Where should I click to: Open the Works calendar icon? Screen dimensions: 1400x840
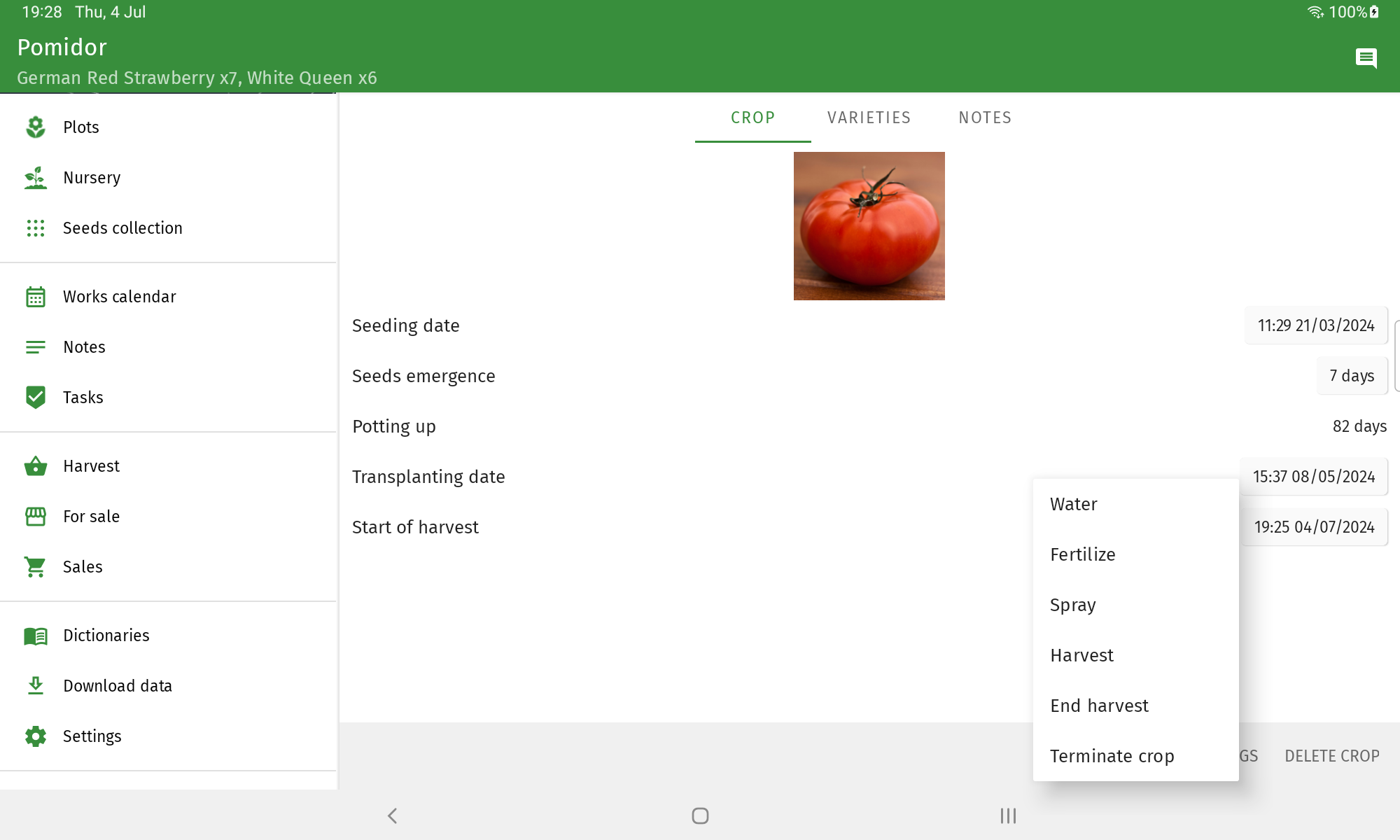[35, 297]
